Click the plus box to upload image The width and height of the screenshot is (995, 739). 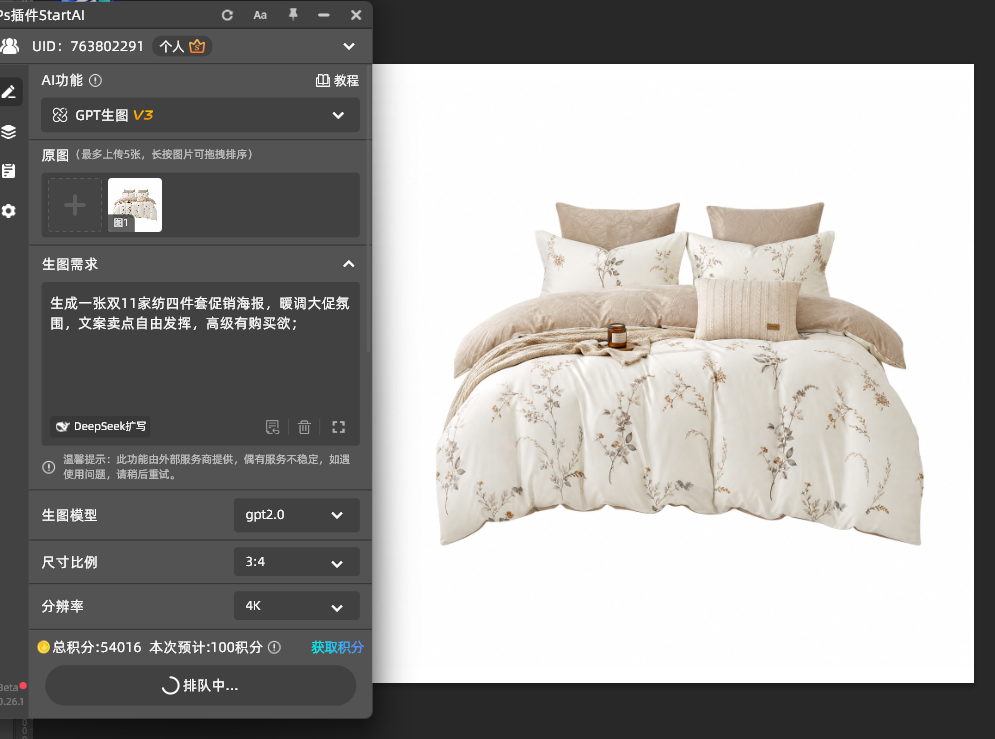pyautogui.click(x=75, y=205)
